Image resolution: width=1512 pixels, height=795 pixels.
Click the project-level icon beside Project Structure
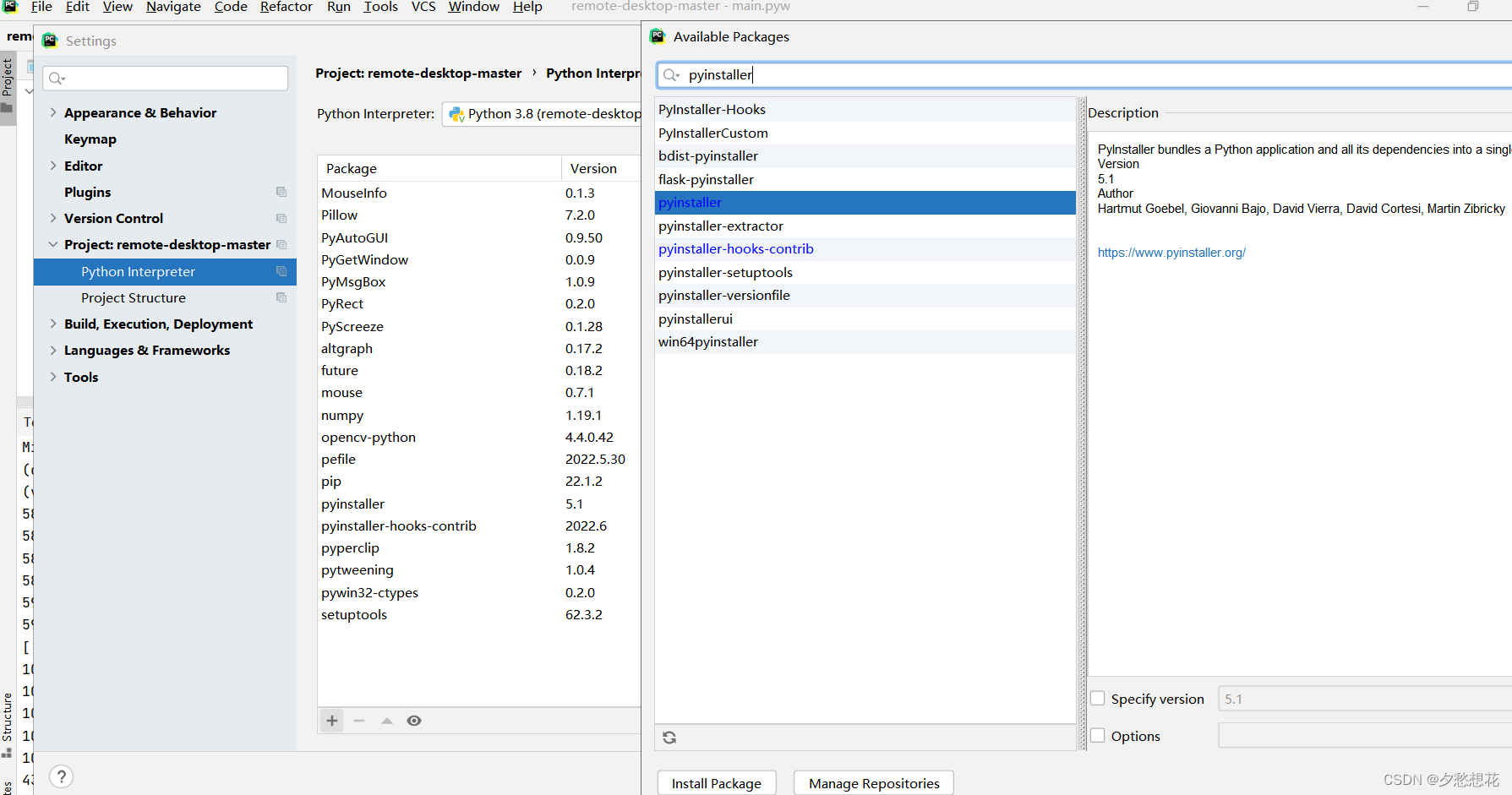tap(281, 297)
